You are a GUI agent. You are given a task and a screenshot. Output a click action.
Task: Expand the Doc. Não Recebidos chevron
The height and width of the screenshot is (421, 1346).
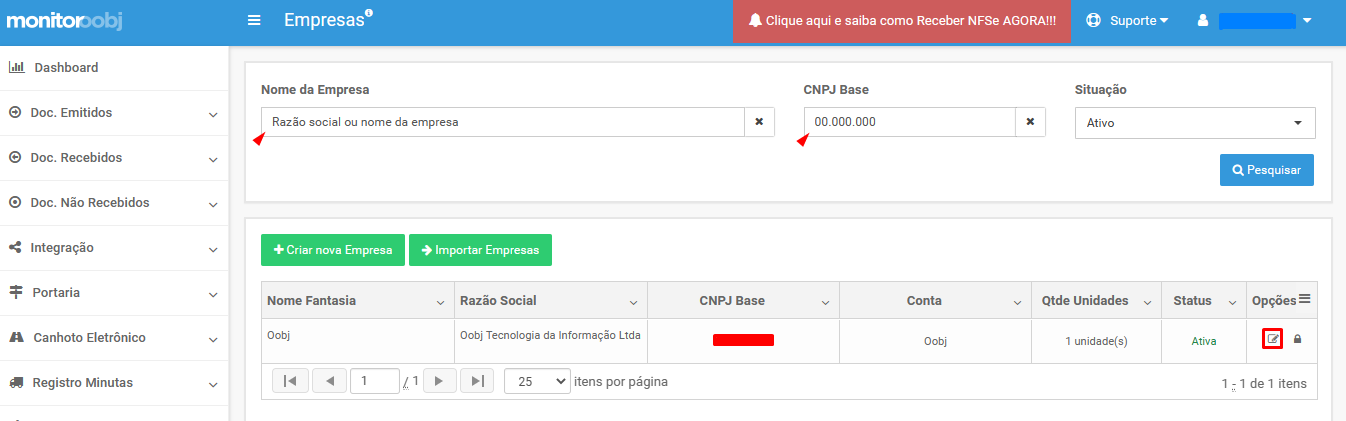click(x=213, y=204)
